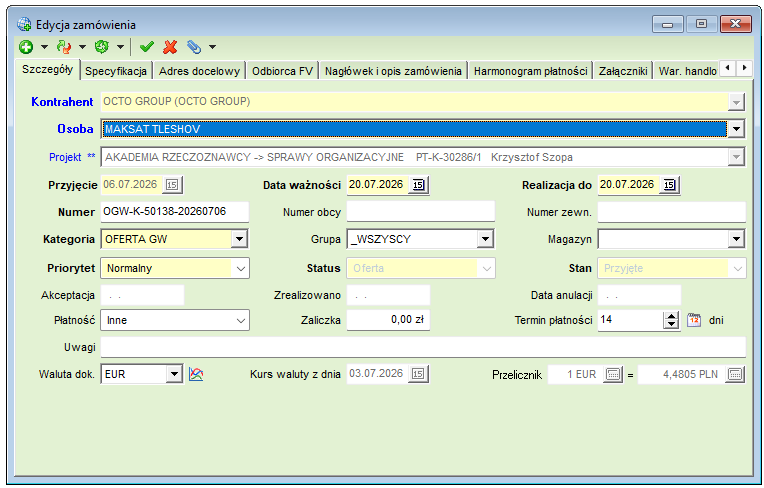
Task: Click the red X cancel icon
Action: 170,47
